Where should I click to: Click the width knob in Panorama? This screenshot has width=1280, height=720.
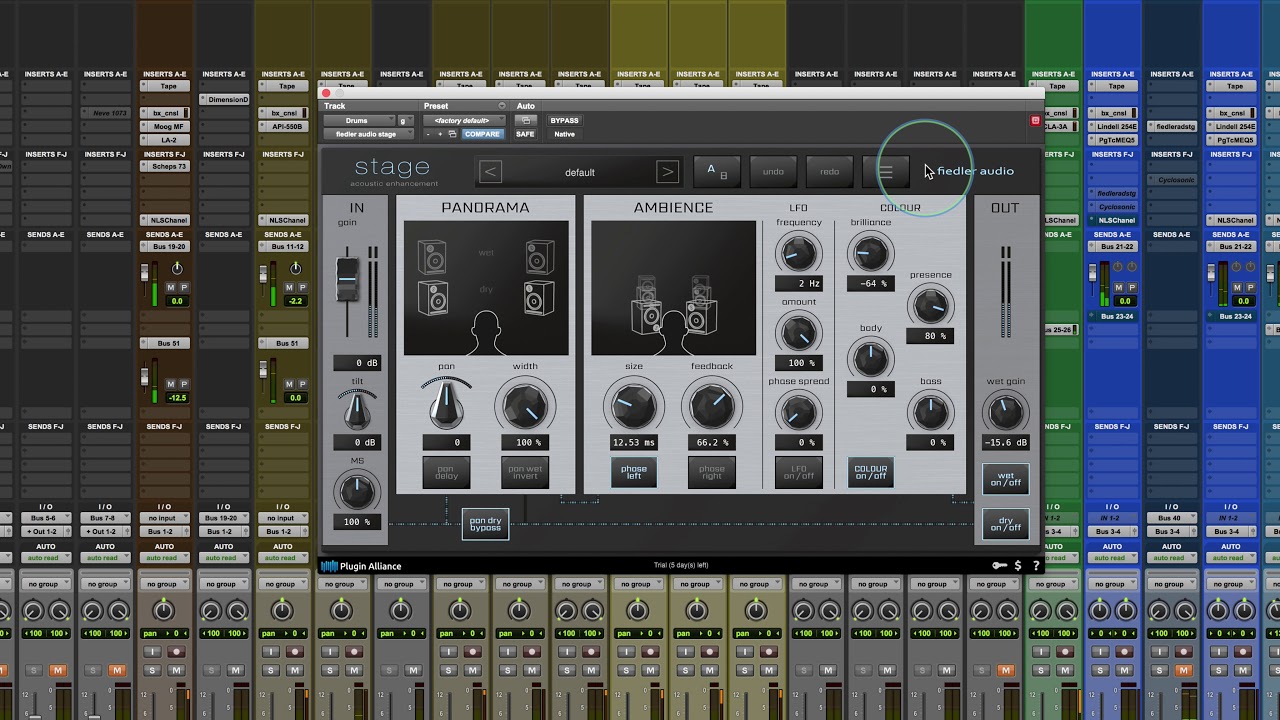(525, 406)
